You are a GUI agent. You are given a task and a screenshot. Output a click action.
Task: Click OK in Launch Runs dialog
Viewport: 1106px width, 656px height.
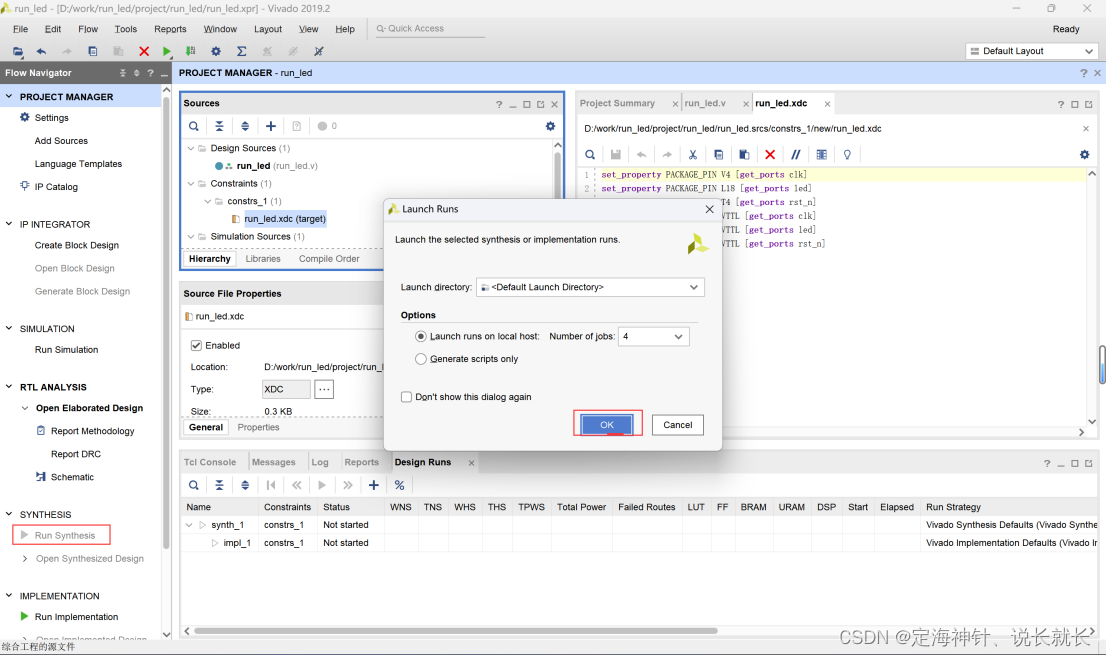coord(607,425)
